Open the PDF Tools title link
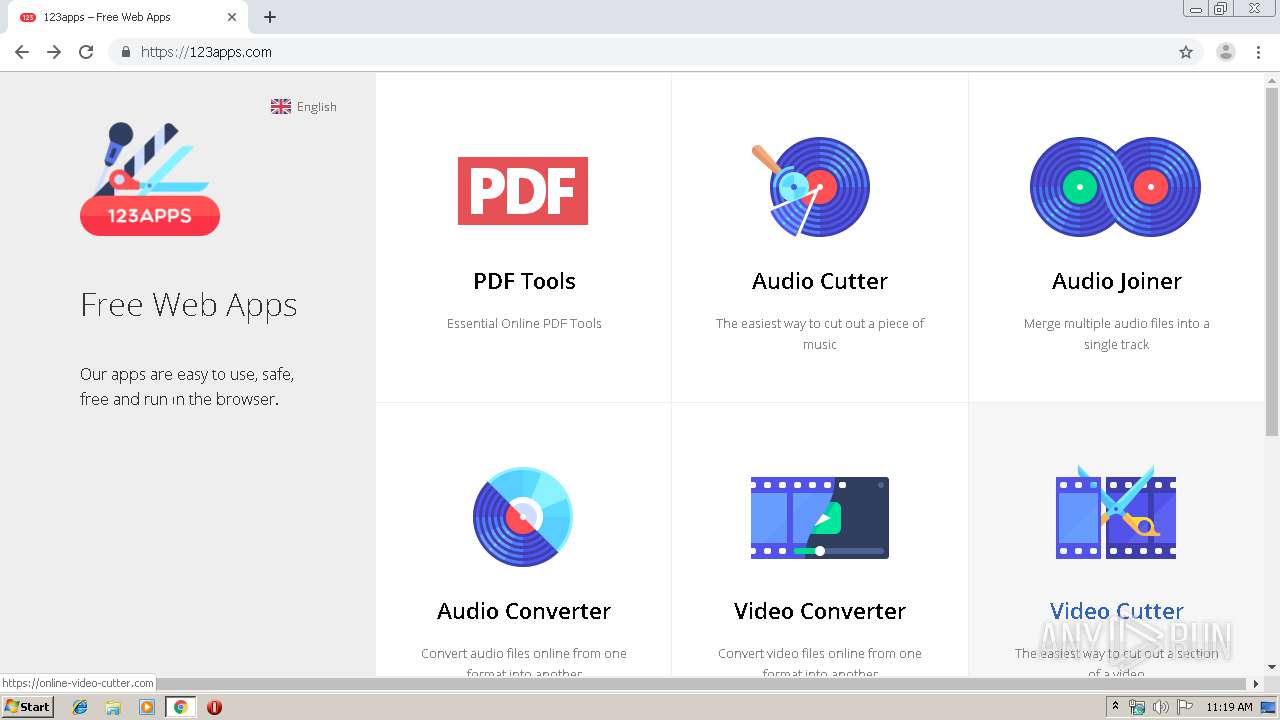This screenshot has height=720, width=1280. click(524, 281)
